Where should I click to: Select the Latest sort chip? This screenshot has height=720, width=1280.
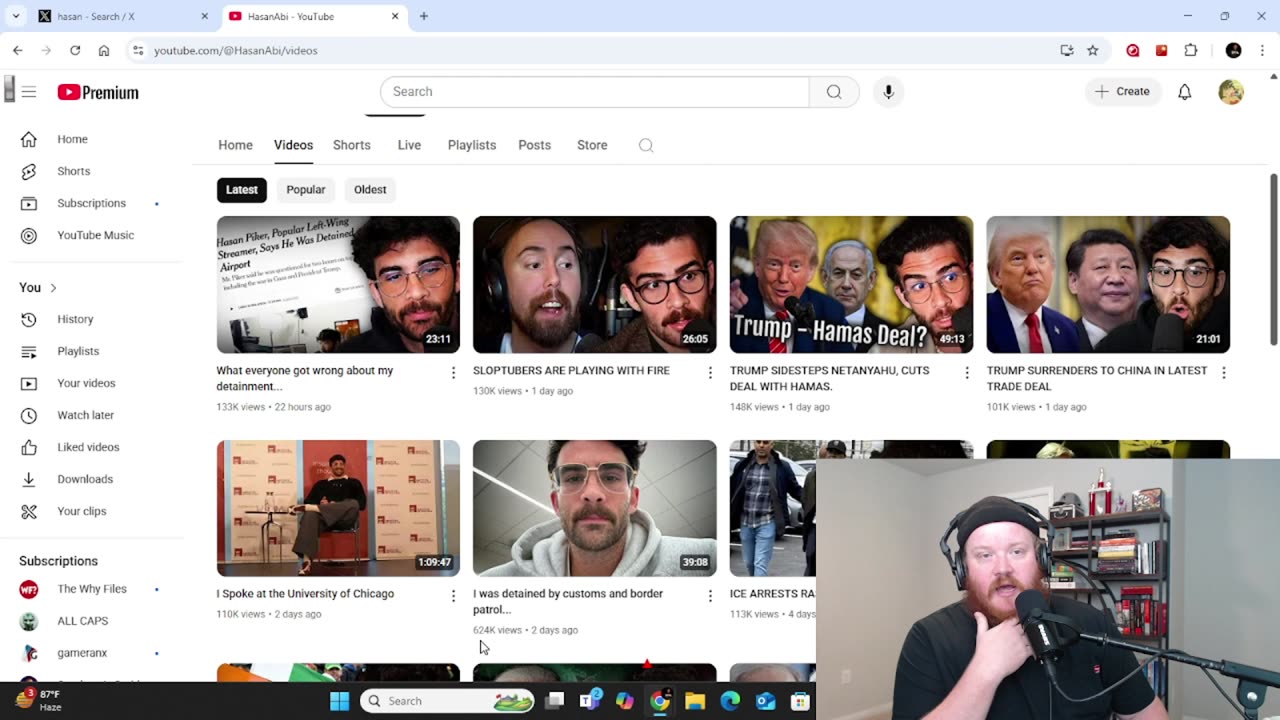coord(242,189)
